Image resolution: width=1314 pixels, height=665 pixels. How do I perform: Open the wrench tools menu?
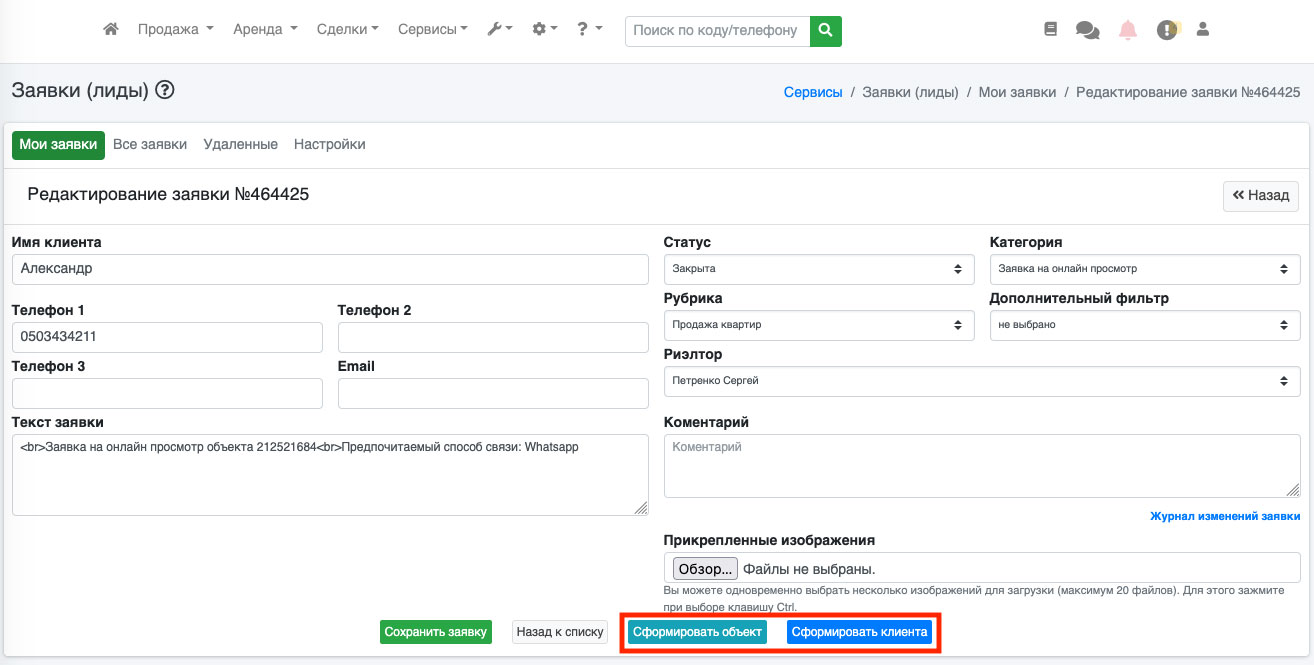tap(499, 30)
